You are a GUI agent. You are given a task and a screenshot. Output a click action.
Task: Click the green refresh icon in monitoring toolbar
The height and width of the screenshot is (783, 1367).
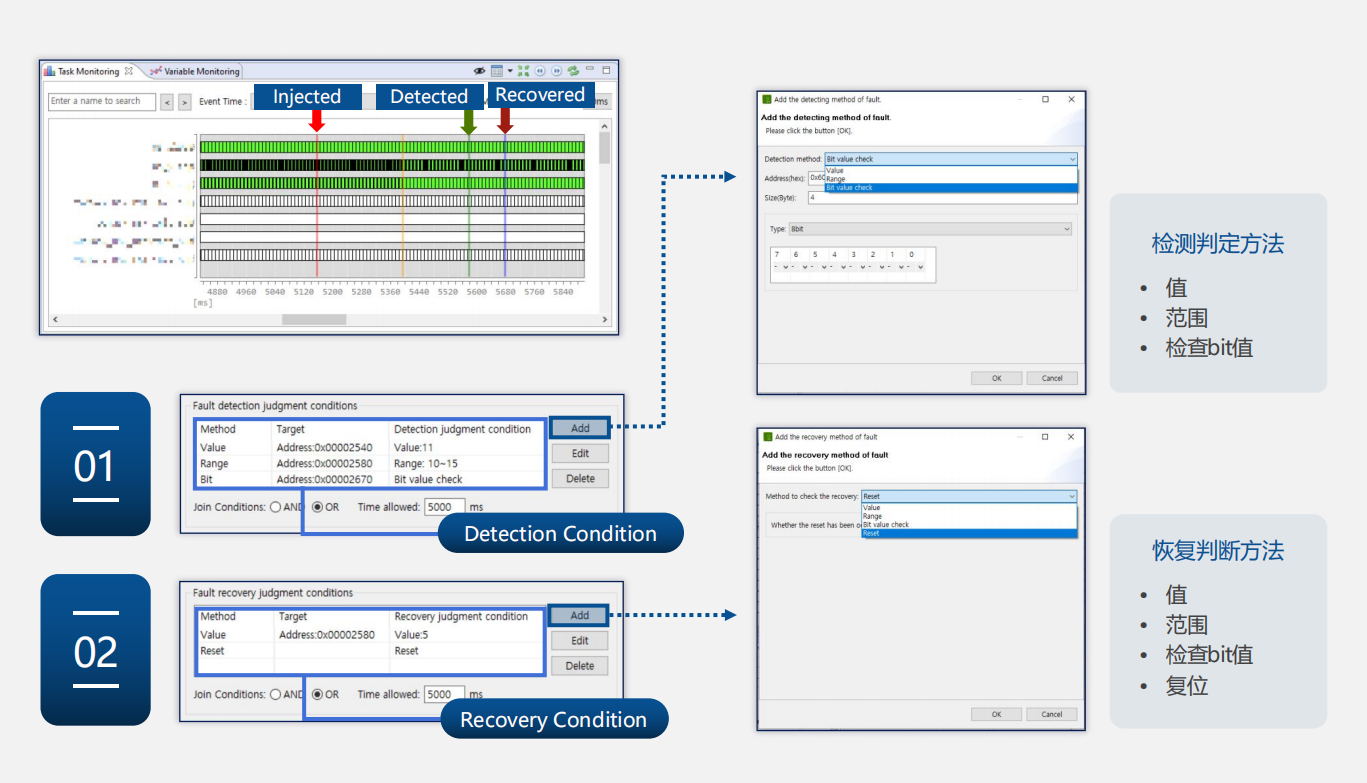point(573,71)
